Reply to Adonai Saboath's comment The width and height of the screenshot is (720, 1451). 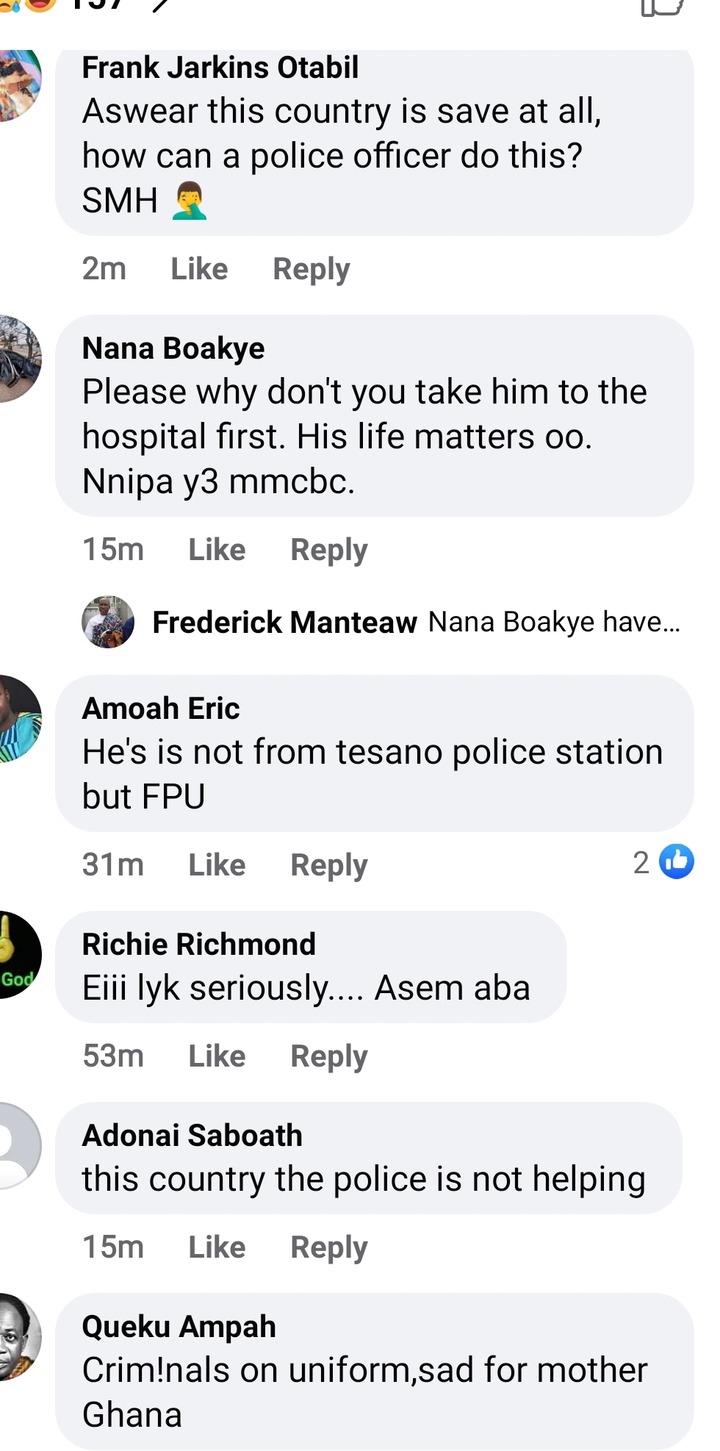tap(328, 1247)
